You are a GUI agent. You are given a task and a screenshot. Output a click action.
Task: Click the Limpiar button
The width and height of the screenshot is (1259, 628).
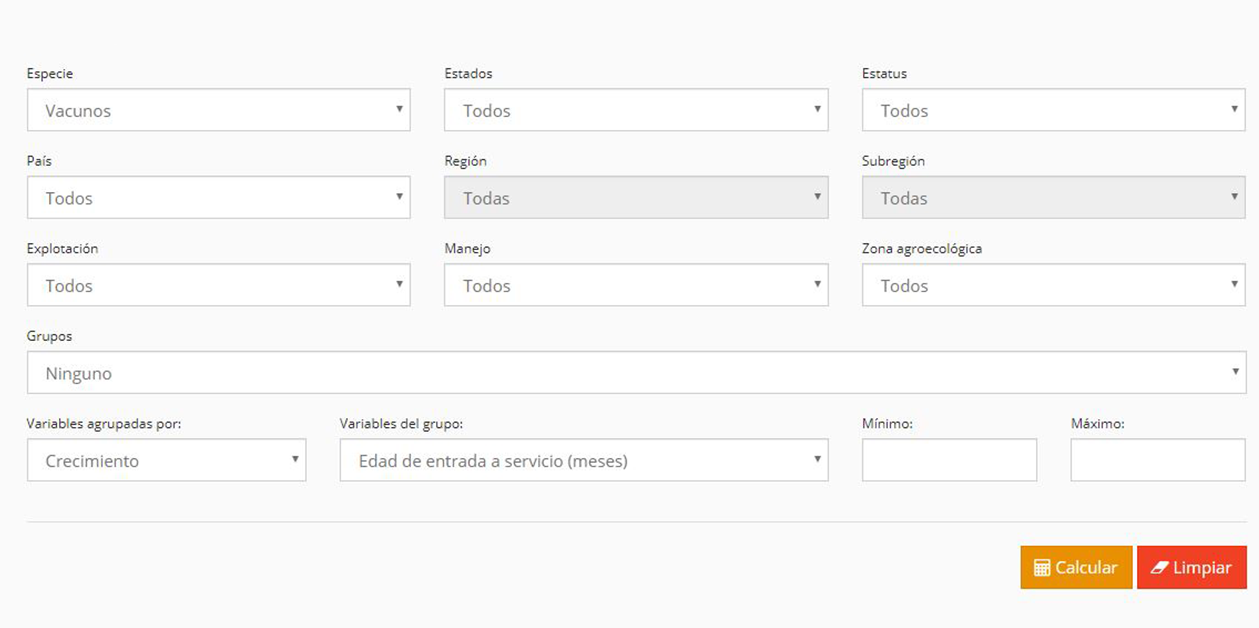coord(1192,567)
